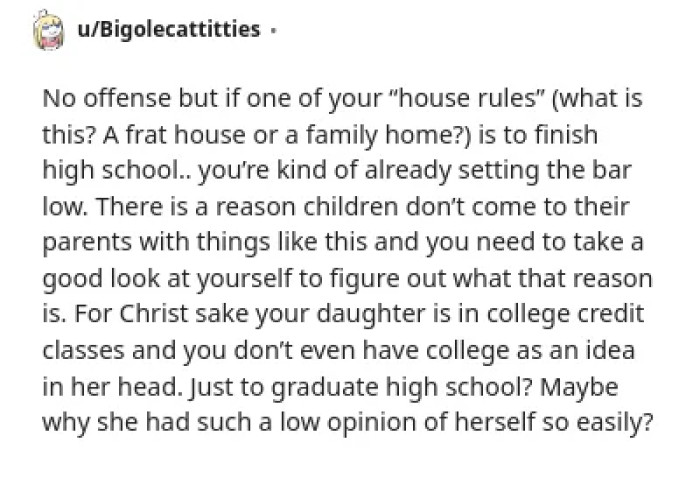Click the words "as an idea"

click(x=576, y=351)
